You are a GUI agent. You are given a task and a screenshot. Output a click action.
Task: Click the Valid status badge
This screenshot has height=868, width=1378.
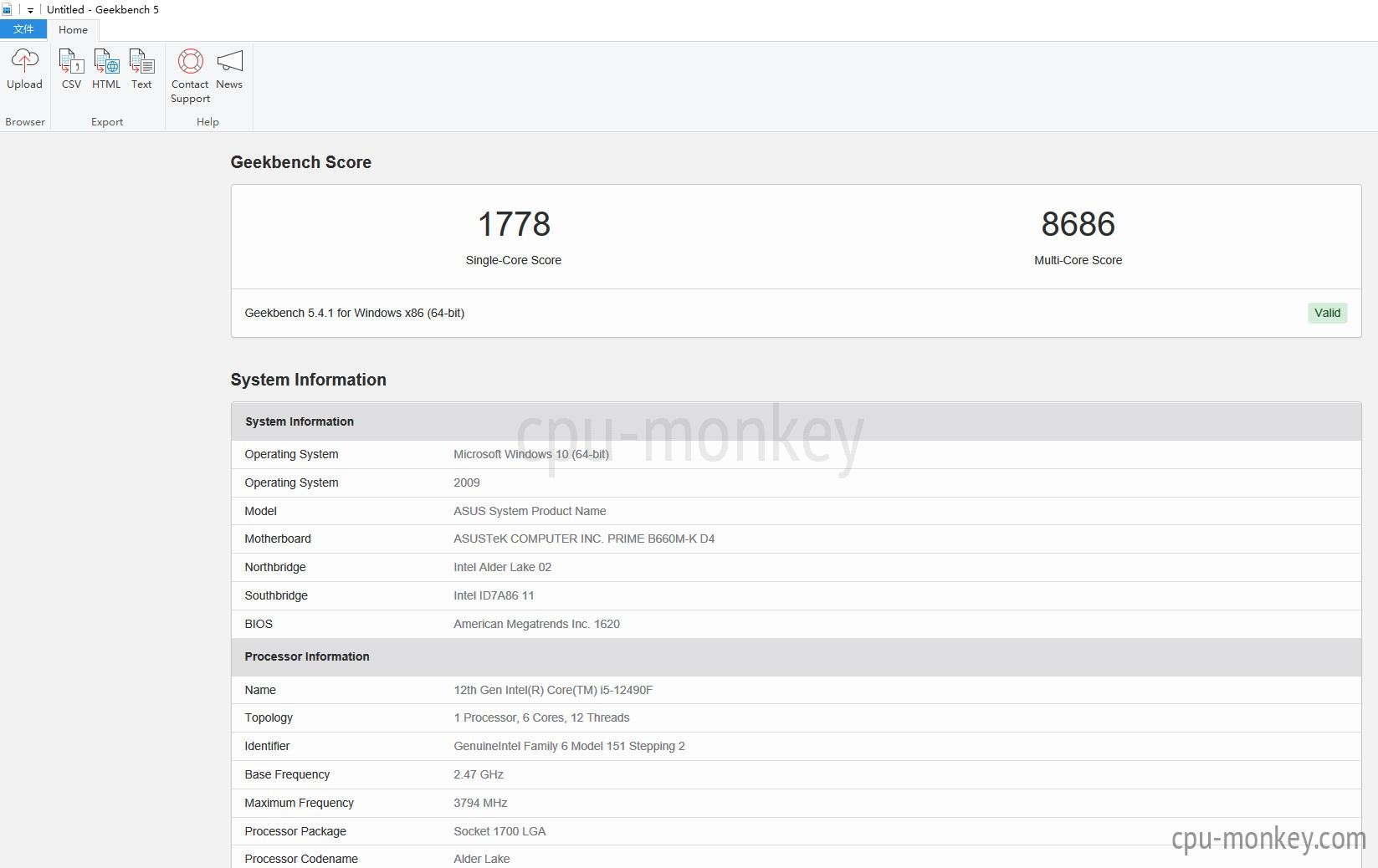click(1327, 313)
